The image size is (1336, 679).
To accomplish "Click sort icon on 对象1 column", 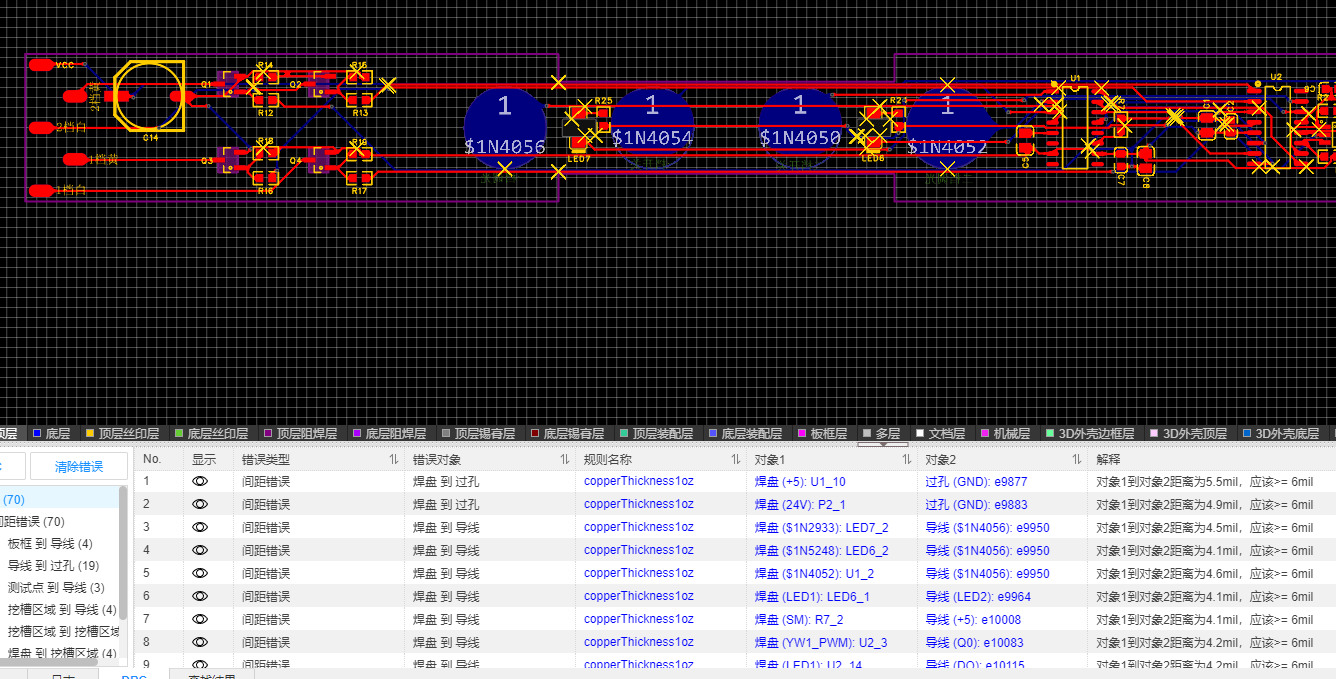I will coord(907,460).
